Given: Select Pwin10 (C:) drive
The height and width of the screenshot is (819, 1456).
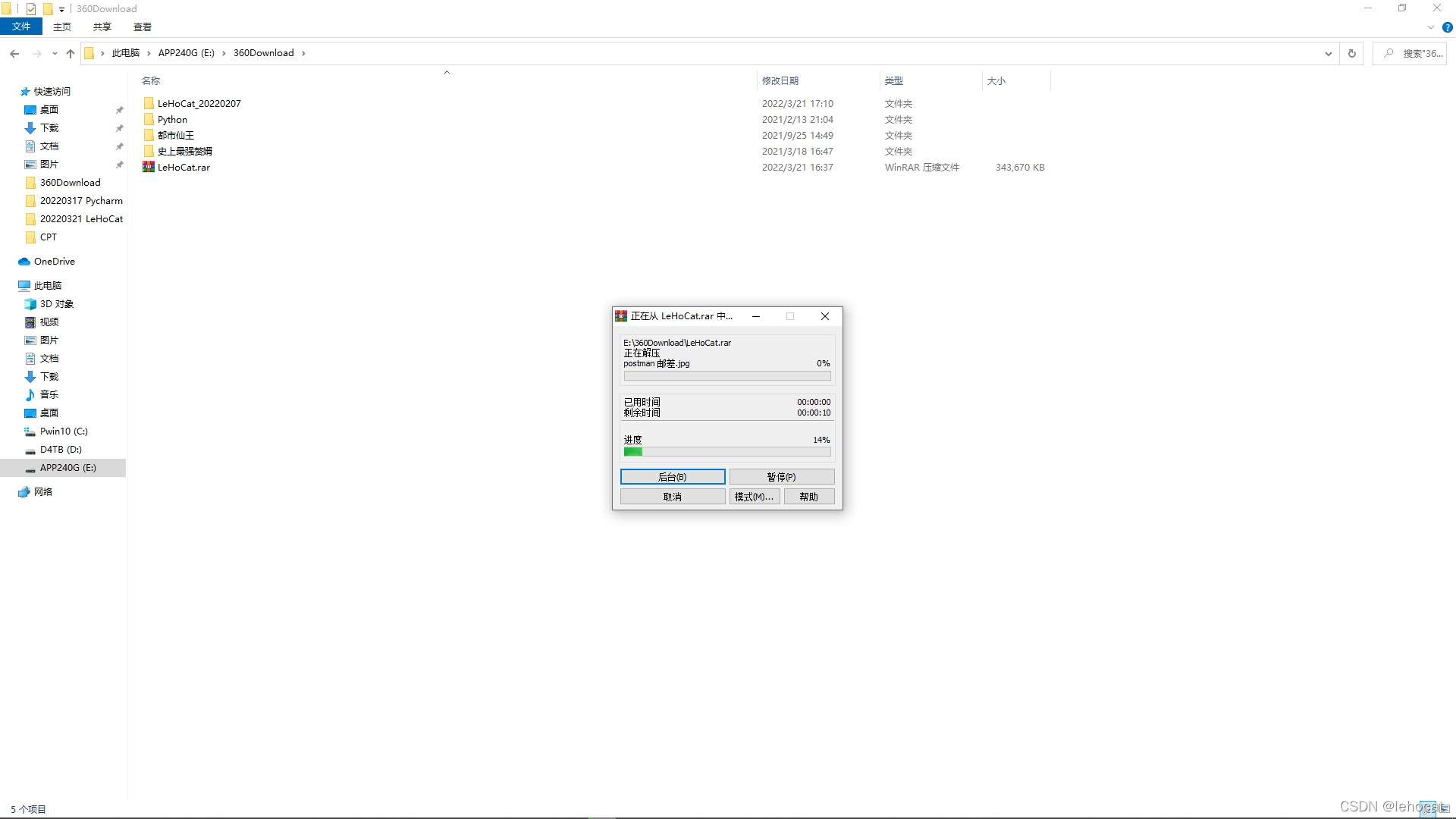Looking at the screenshot, I should coord(64,431).
